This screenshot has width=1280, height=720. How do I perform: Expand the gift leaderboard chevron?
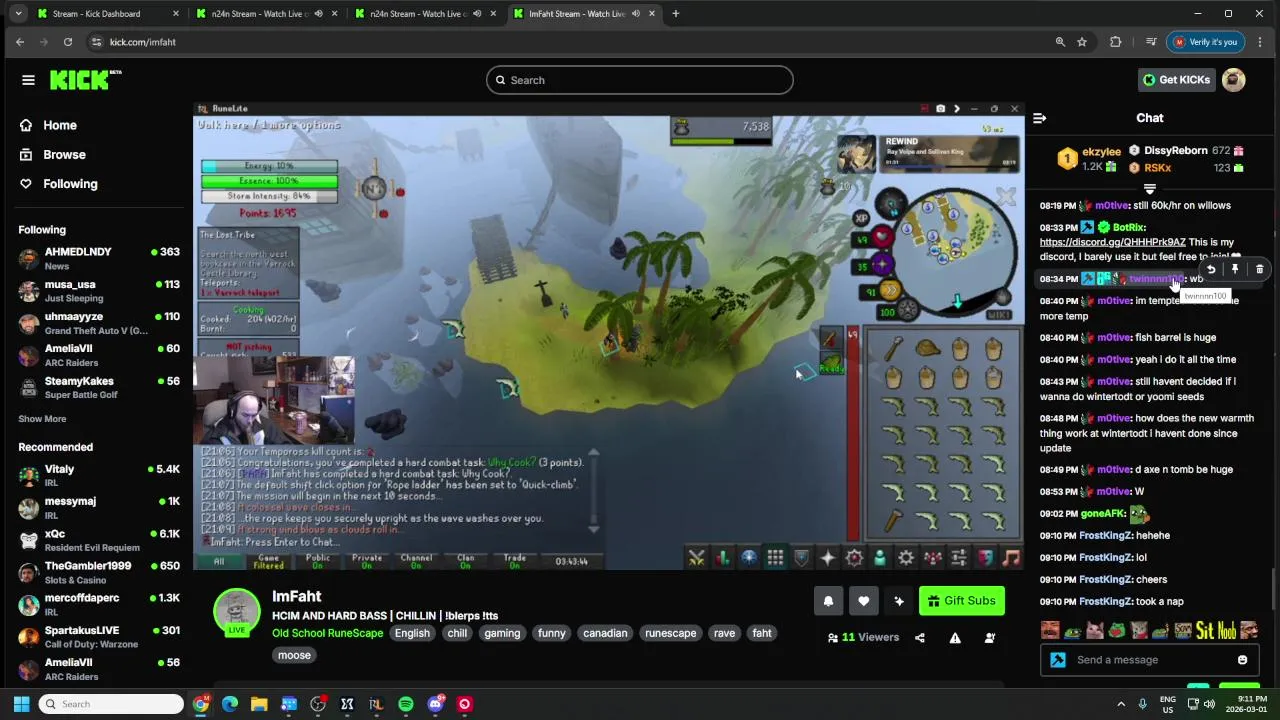(1150, 189)
